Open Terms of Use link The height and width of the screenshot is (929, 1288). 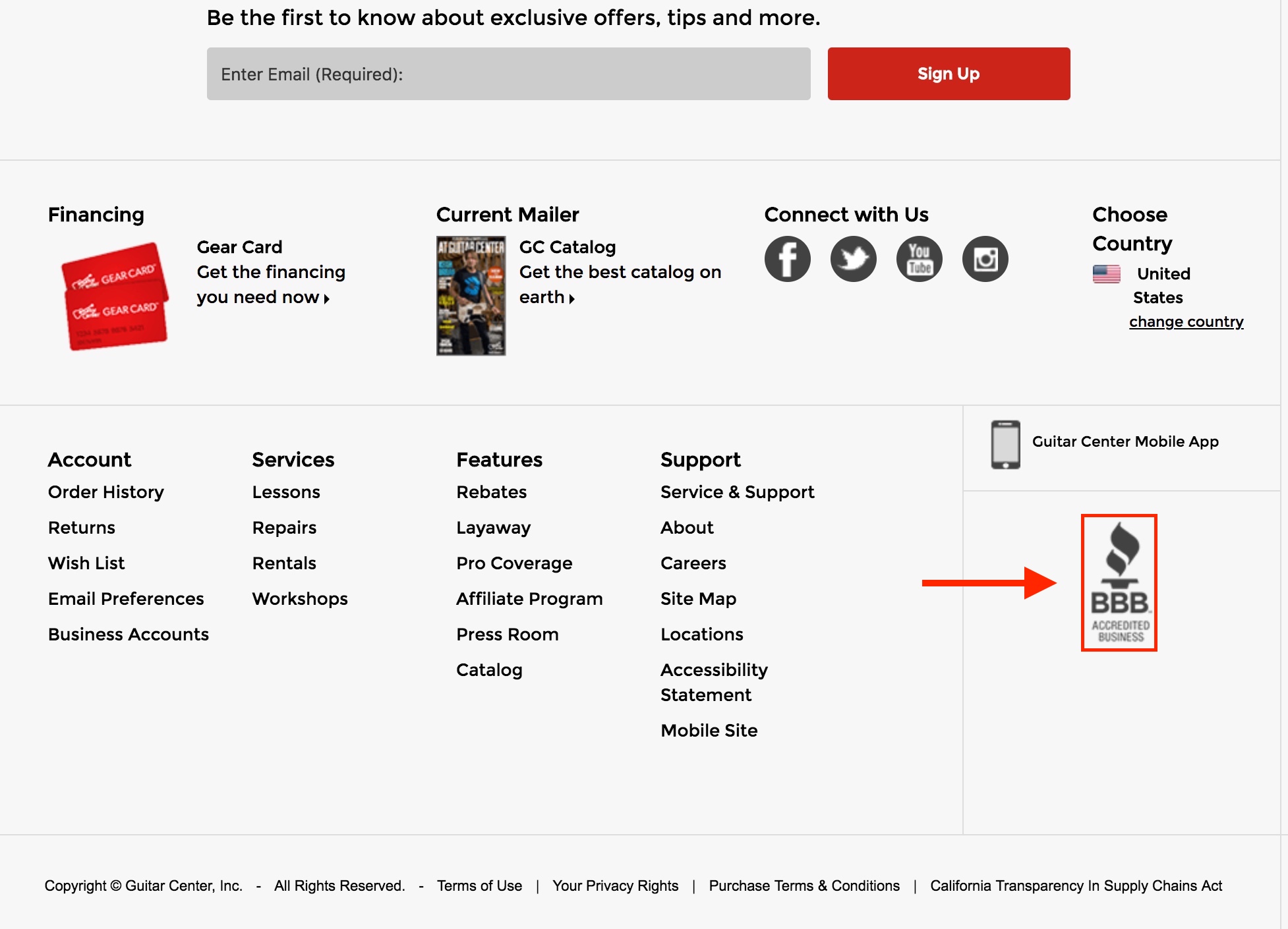point(479,886)
